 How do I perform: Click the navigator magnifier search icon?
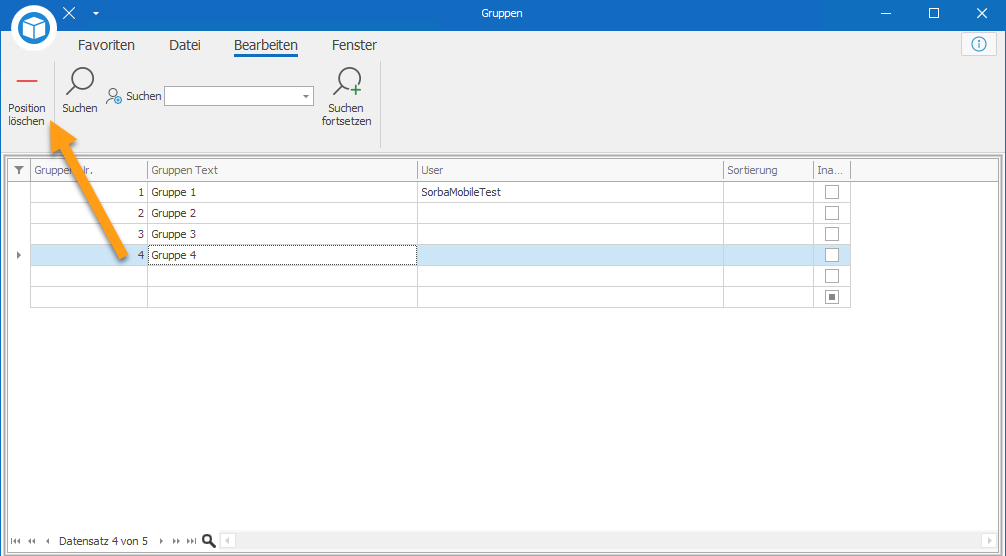(209, 541)
